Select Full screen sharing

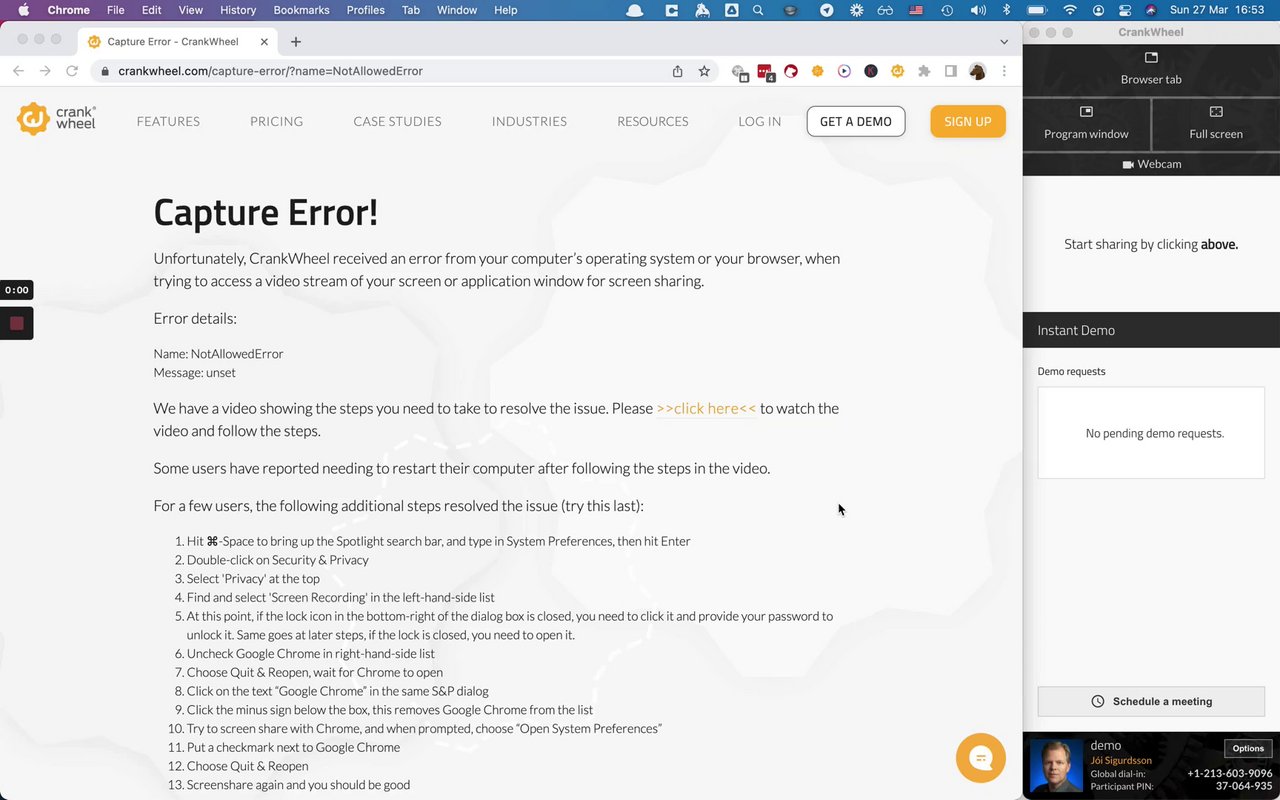1216,123
